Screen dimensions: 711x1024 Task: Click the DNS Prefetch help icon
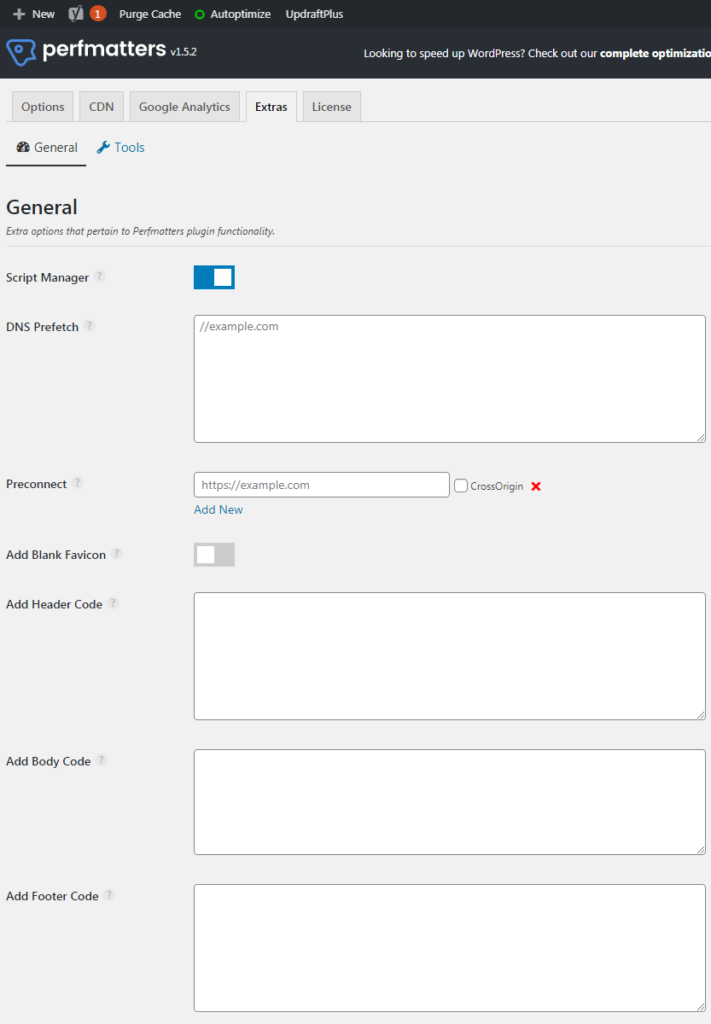coord(90,326)
